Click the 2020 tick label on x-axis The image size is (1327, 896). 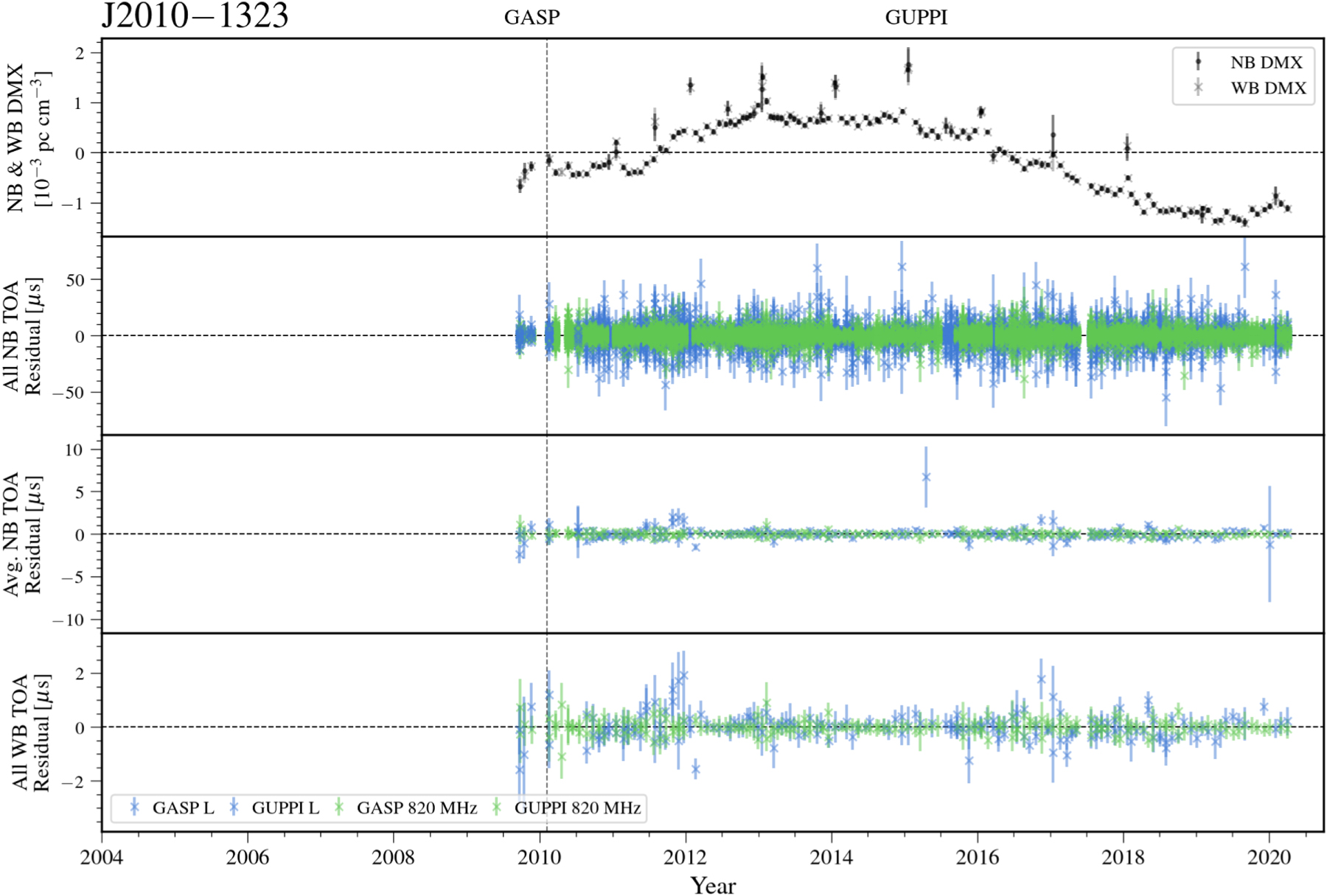1269,858
